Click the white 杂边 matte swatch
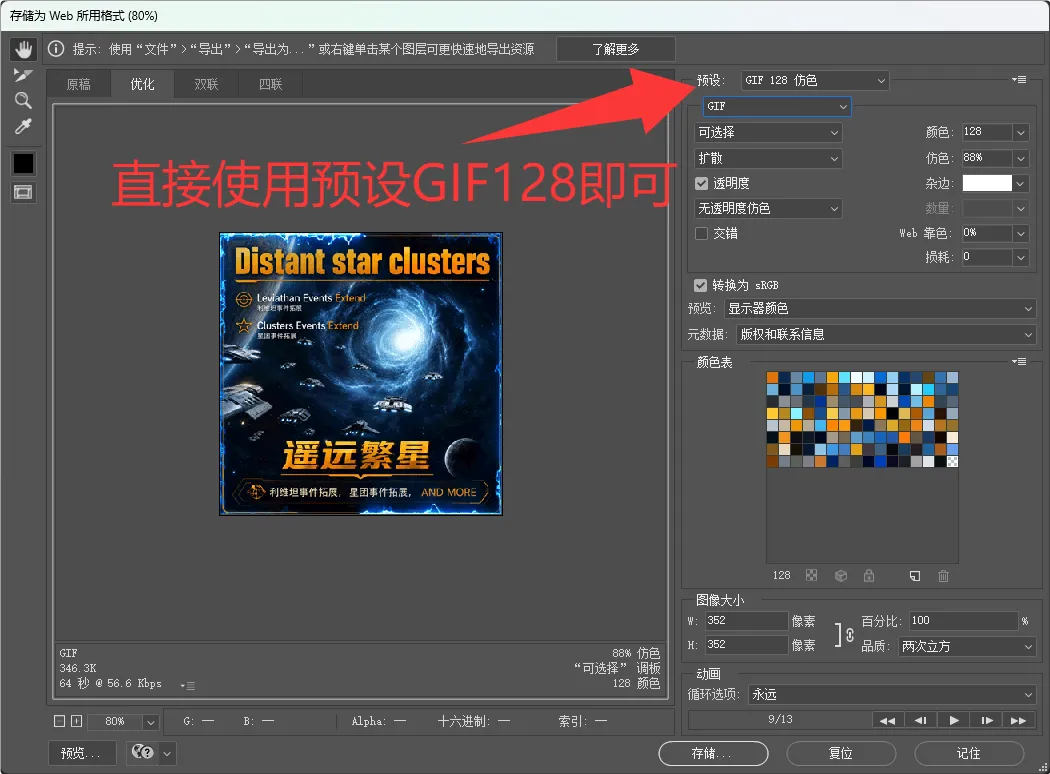This screenshot has width=1050, height=774. coord(987,183)
